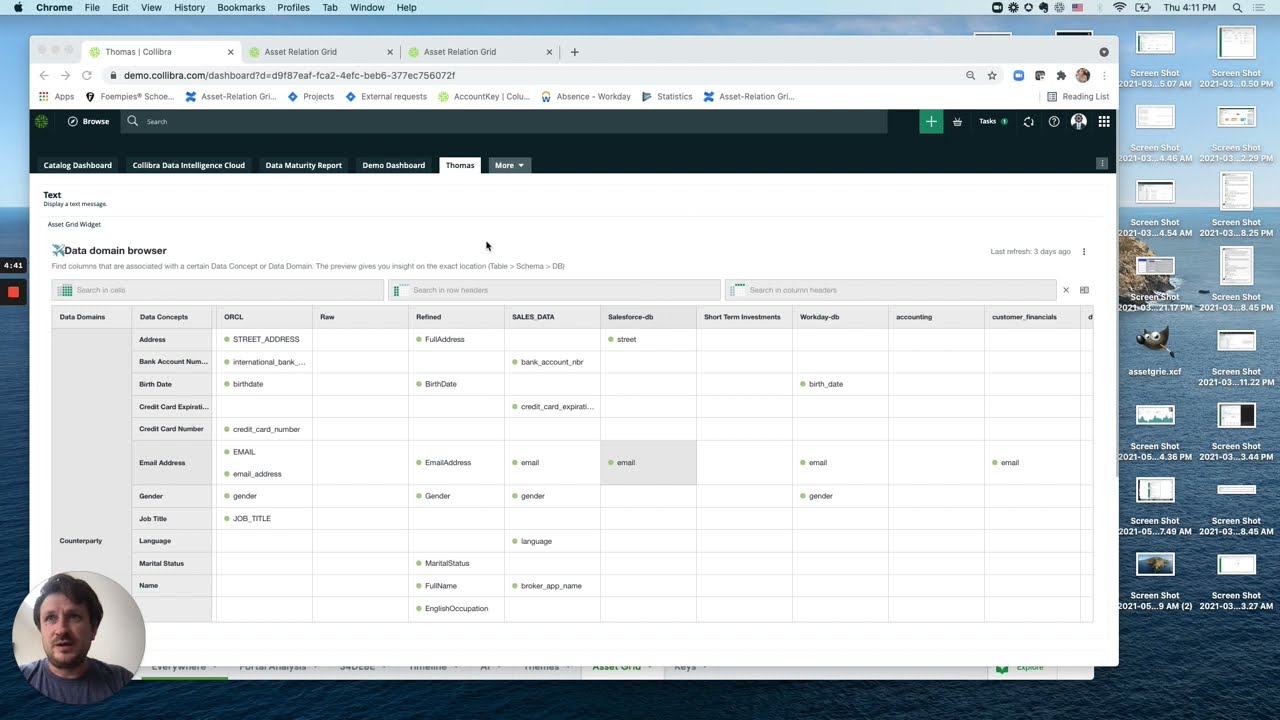Open the Tasks indicator in Collibra header
The height and width of the screenshot is (720, 1280).
[993, 121]
